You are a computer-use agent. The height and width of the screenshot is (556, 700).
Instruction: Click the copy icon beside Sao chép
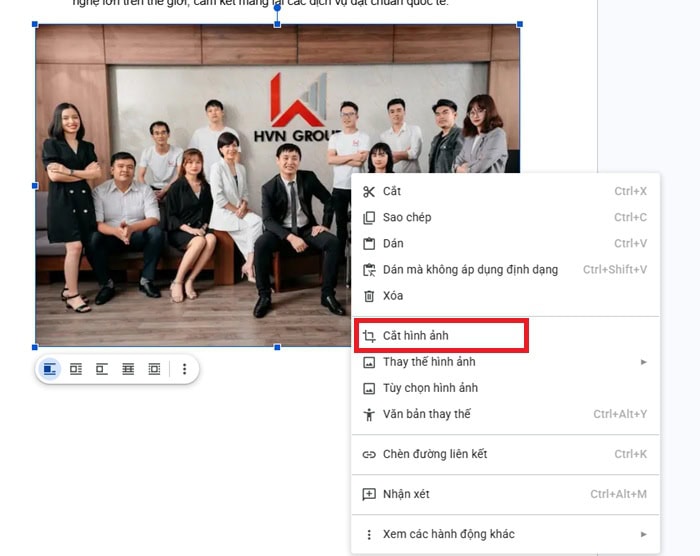click(369, 217)
